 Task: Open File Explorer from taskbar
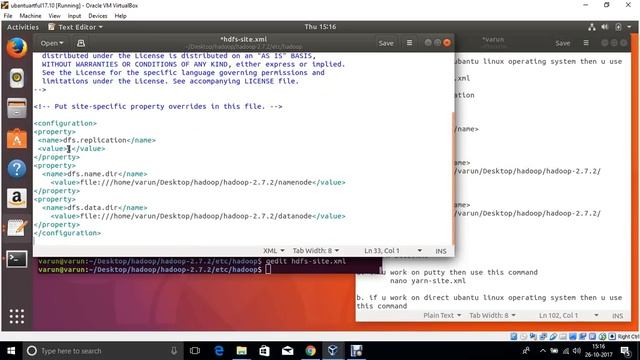pos(242,351)
